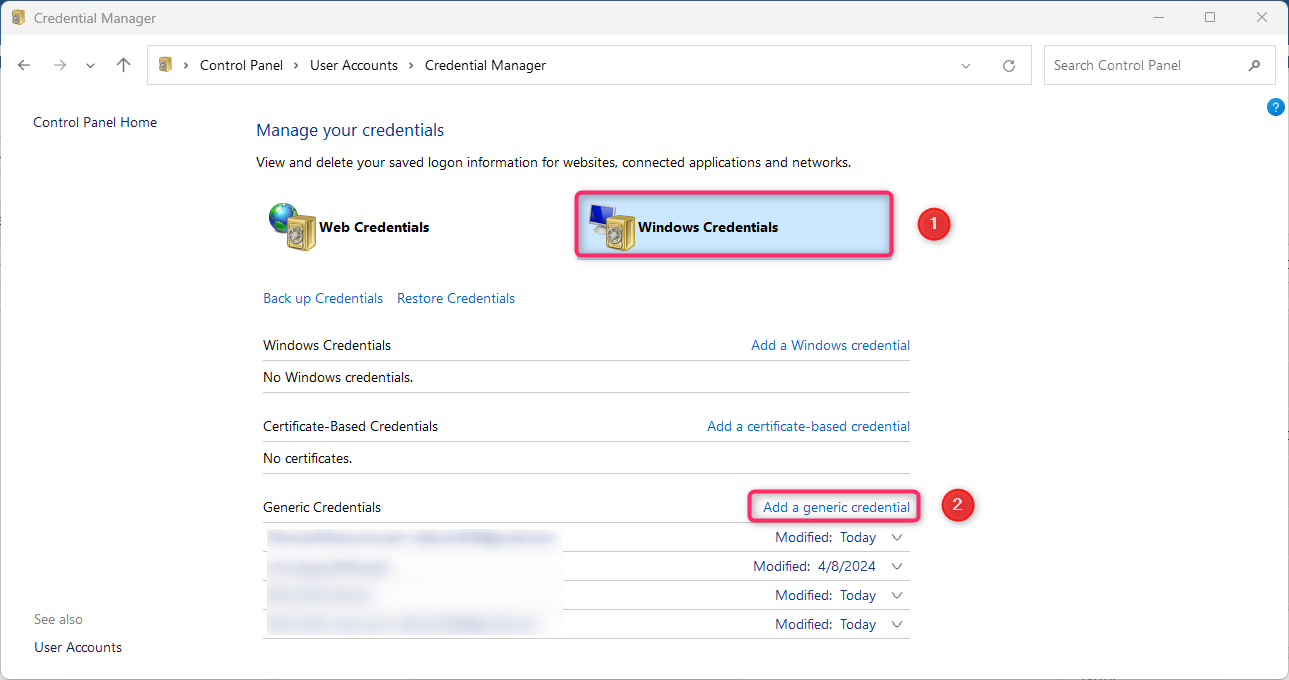This screenshot has width=1289, height=680.
Task: Click the back navigation arrow
Action: tap(24, 65)
